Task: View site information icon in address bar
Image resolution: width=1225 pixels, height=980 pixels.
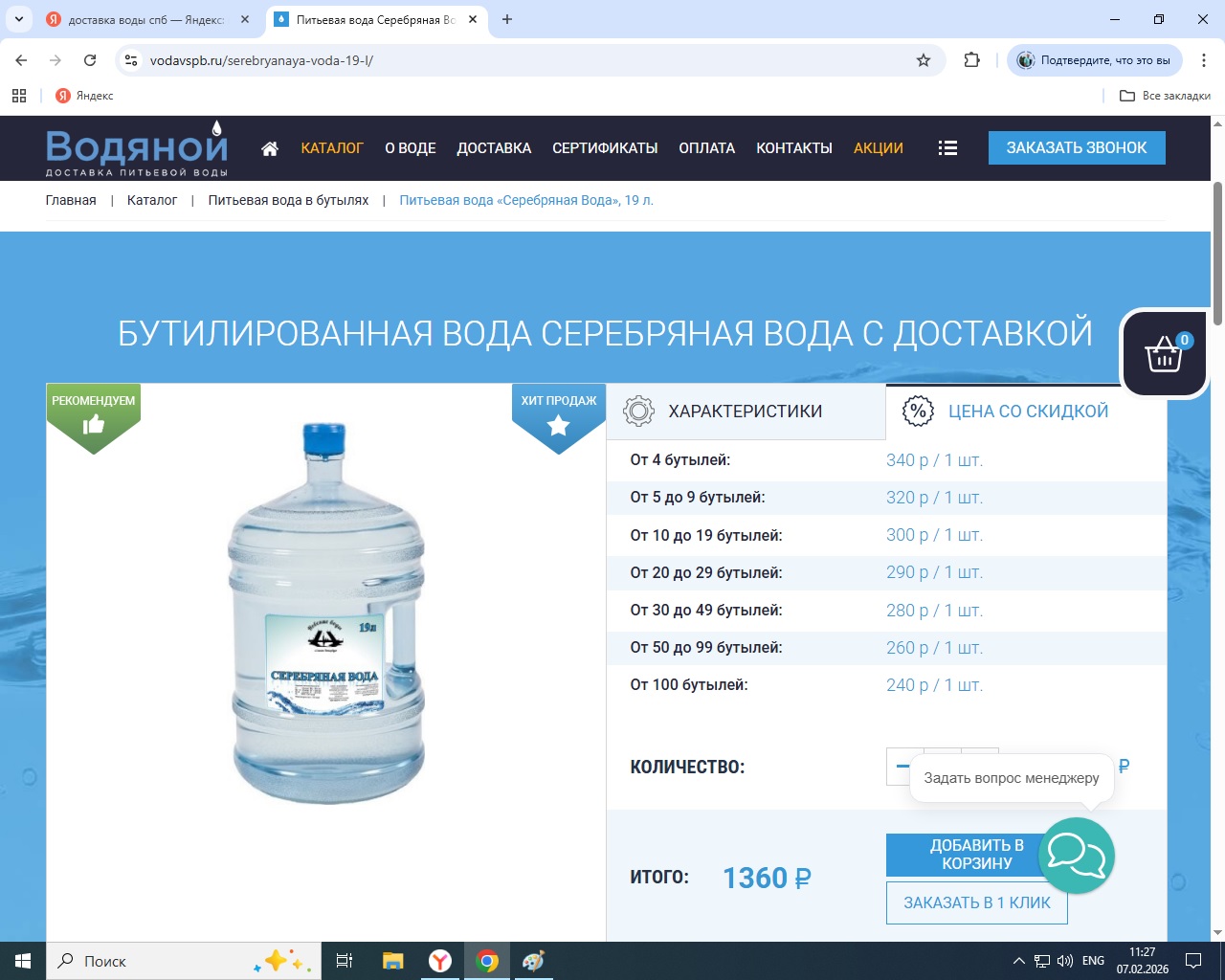Action: (x=131, y=60)
